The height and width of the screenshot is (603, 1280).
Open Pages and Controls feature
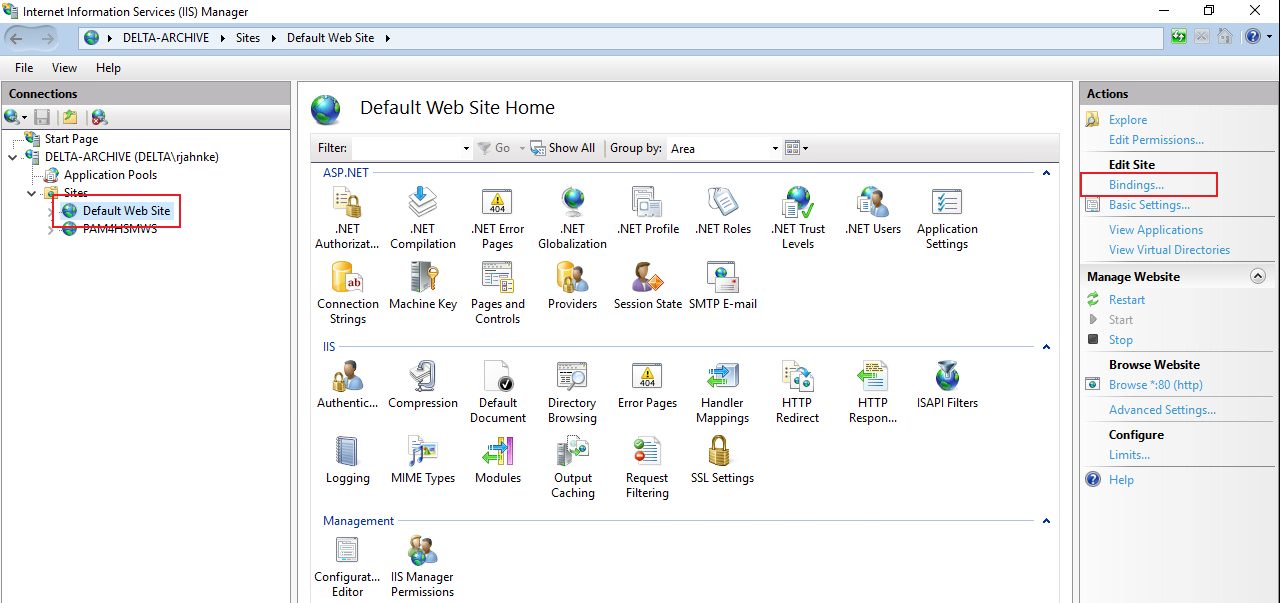click(x=498, y=293)
